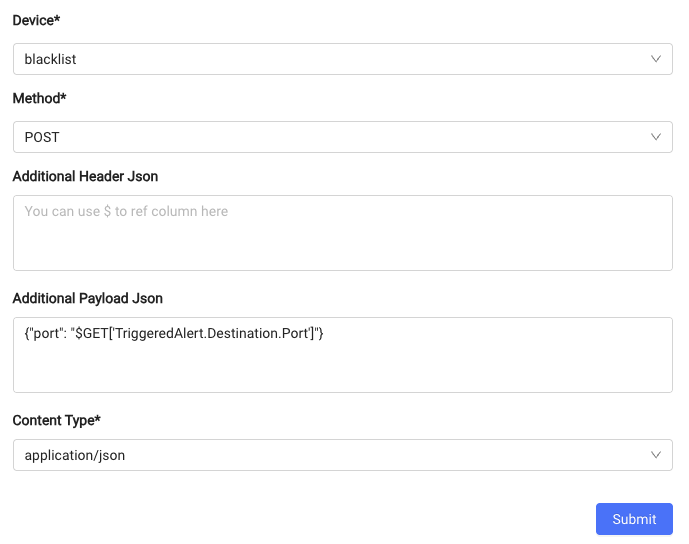Click the Device field label

click(36, 20)
